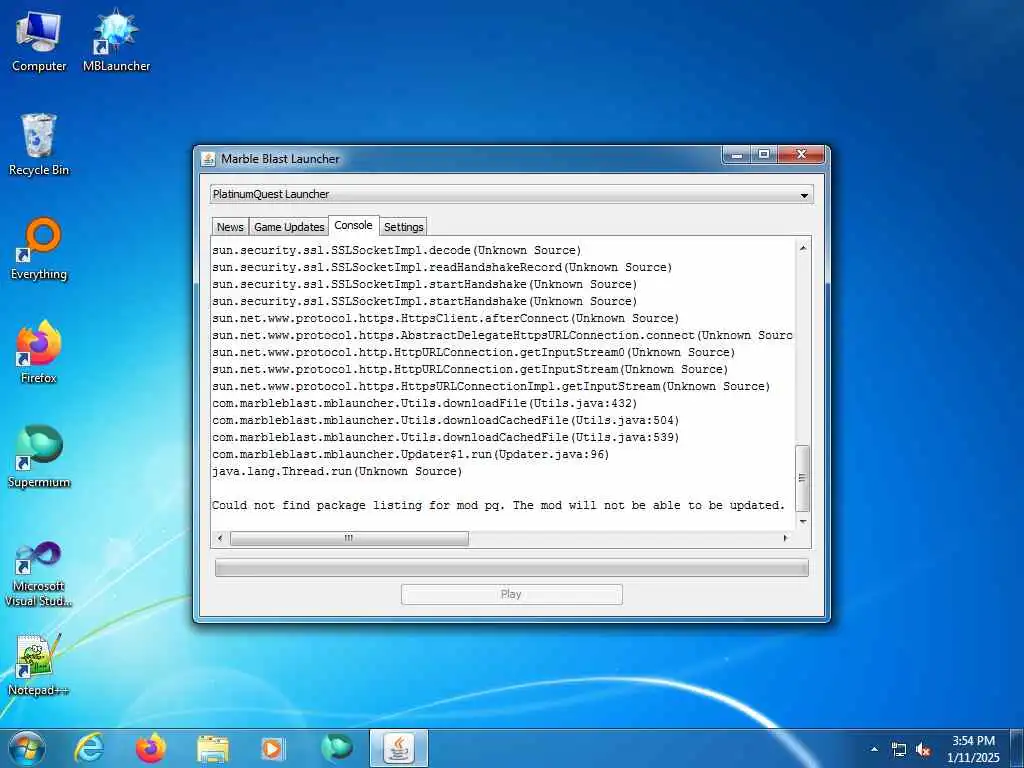Click the console scroll-right arrow

786,538
